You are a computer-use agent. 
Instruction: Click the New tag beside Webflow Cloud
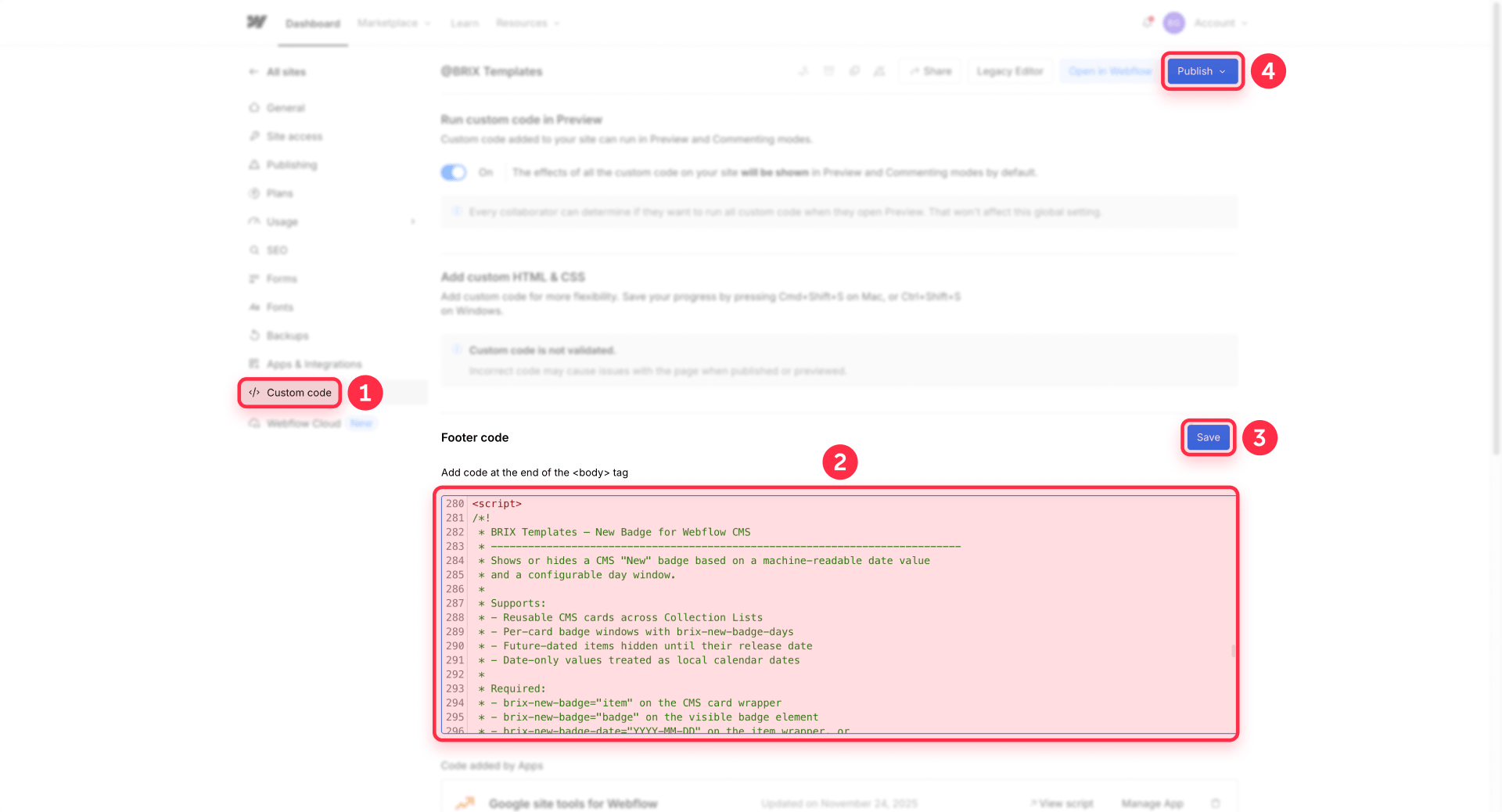361,423
